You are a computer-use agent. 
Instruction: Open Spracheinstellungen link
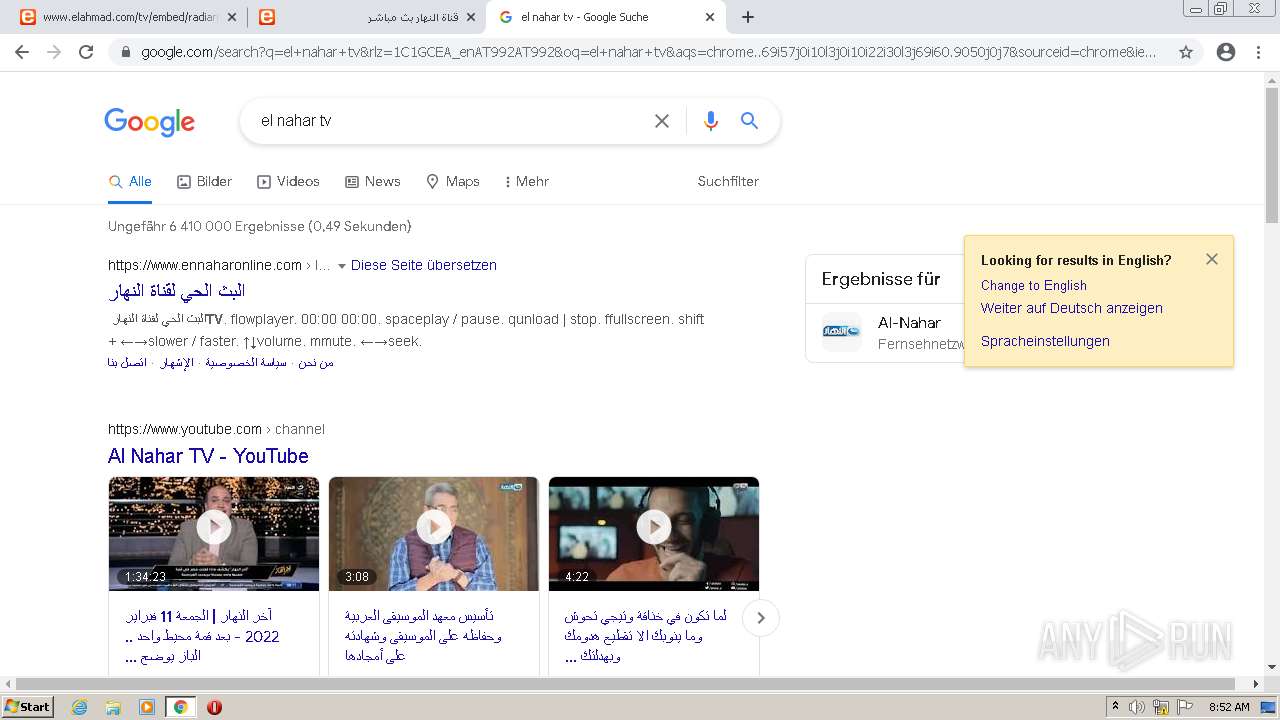[1045, 341]
